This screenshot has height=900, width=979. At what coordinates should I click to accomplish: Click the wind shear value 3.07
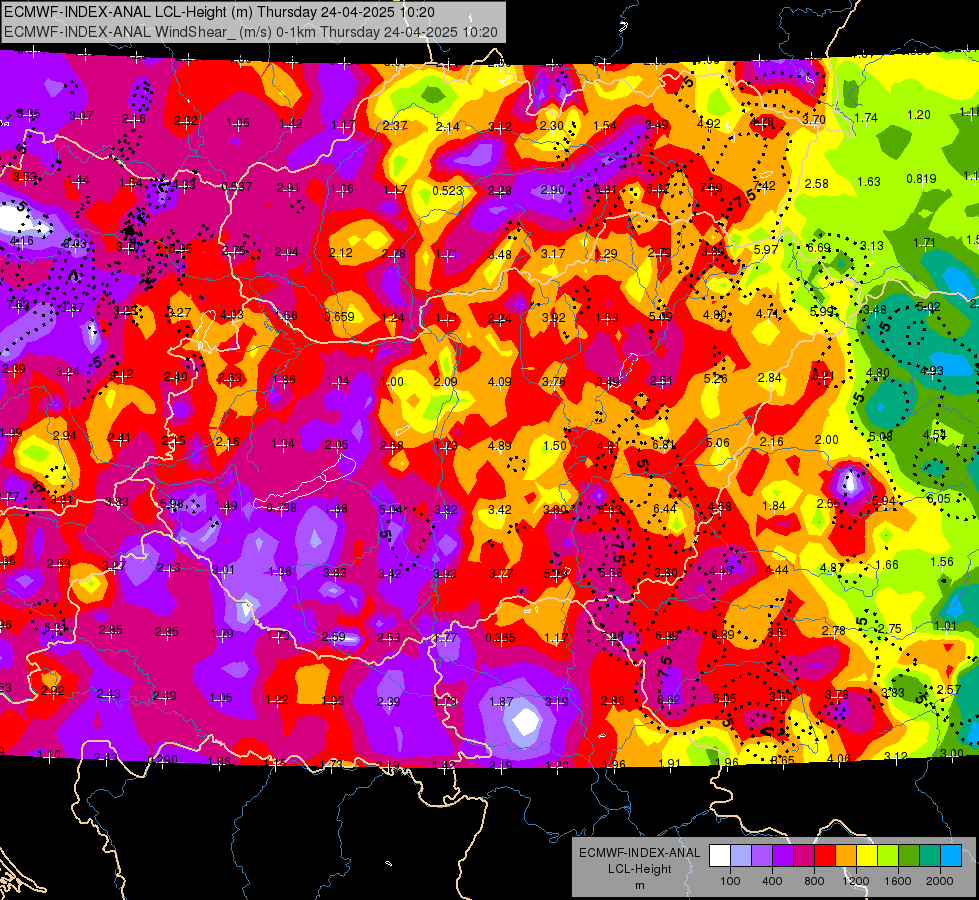pos(81,116)
